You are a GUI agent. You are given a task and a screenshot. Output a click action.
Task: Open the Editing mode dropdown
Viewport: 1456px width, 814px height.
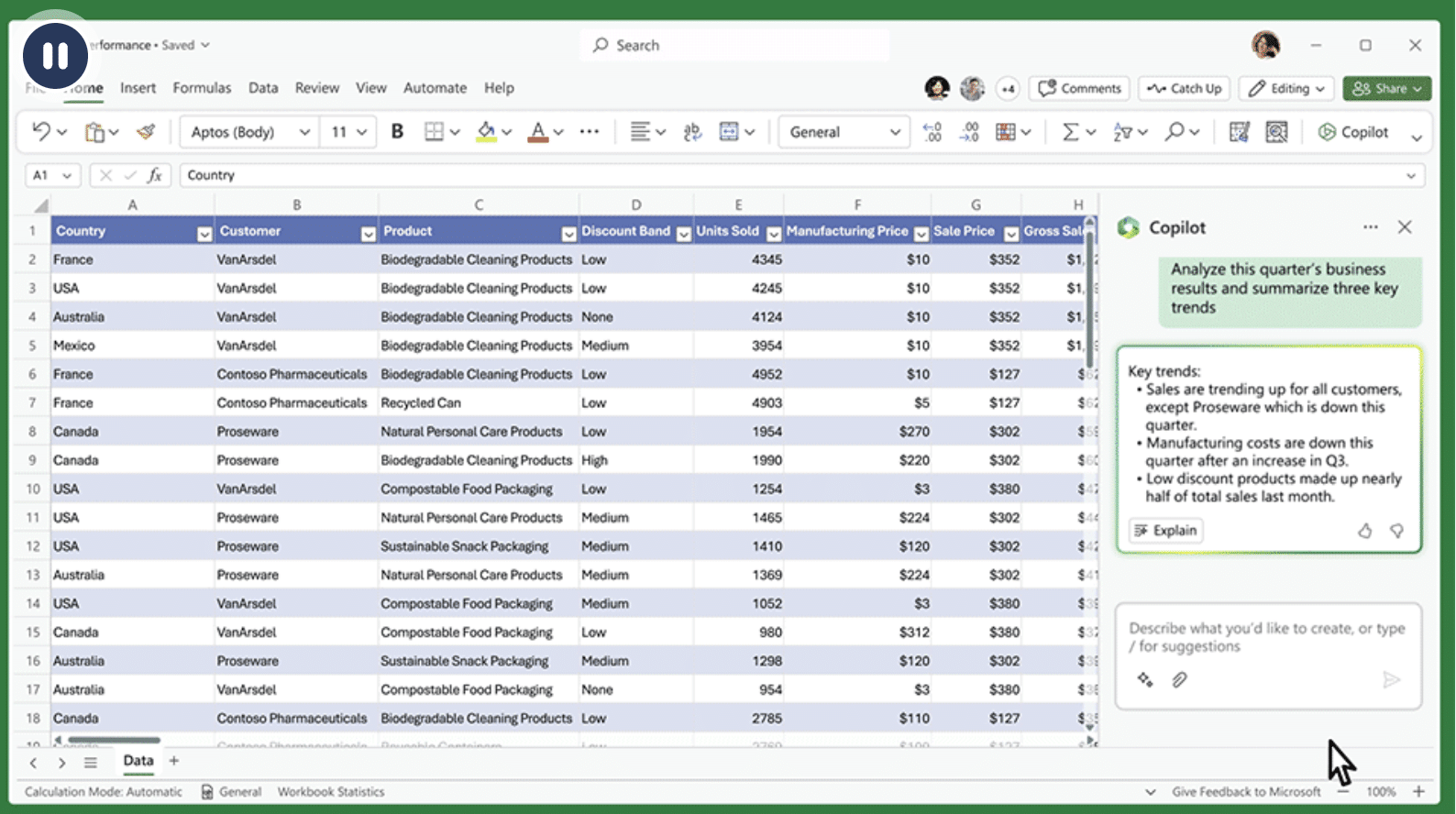pos(1286,88)
